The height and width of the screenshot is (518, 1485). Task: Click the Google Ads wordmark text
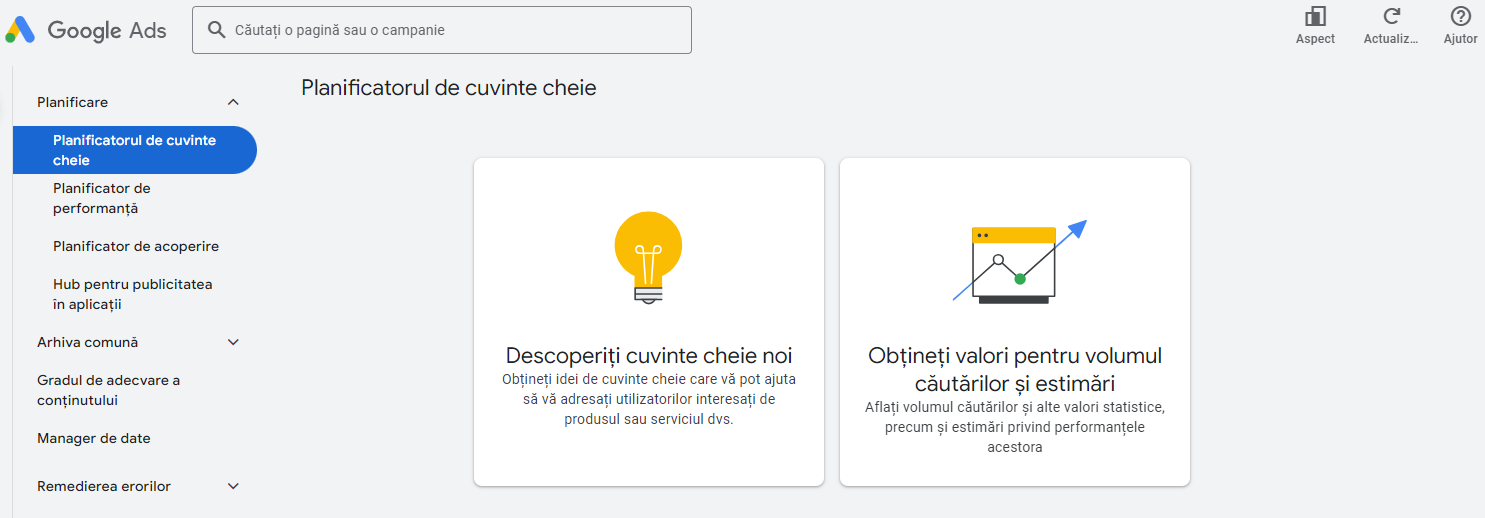point(107,30)
